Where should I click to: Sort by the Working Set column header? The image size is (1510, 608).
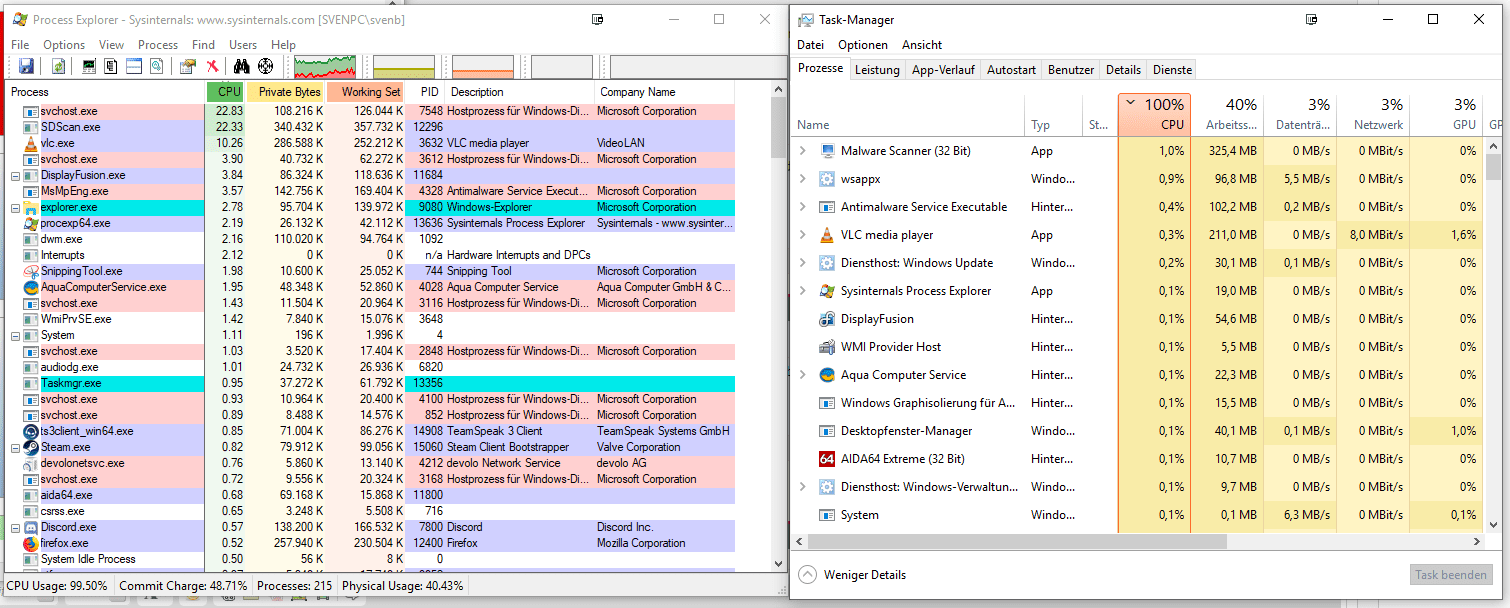pos(366,92)
